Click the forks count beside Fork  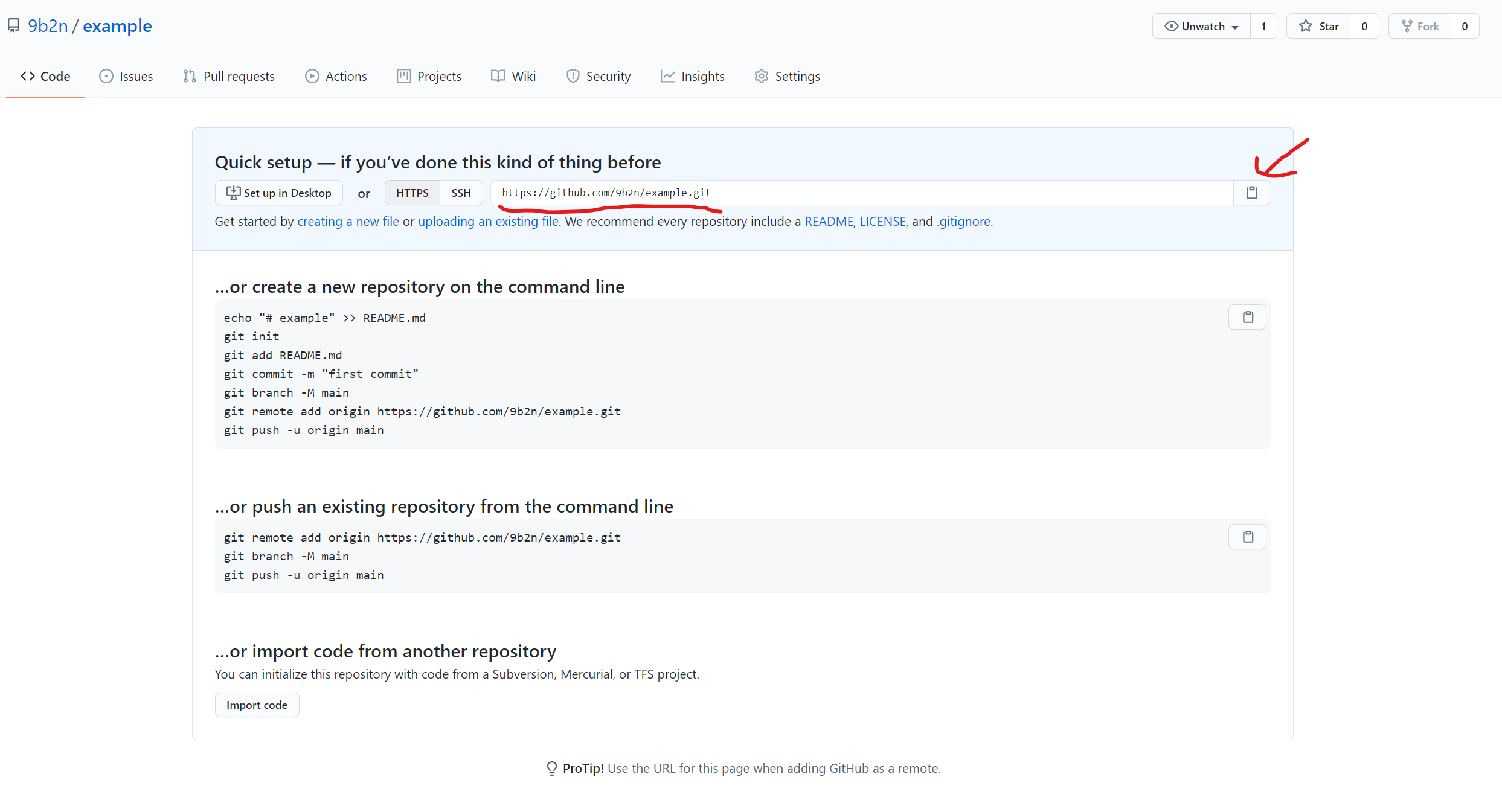click(x=1465, y=26)
